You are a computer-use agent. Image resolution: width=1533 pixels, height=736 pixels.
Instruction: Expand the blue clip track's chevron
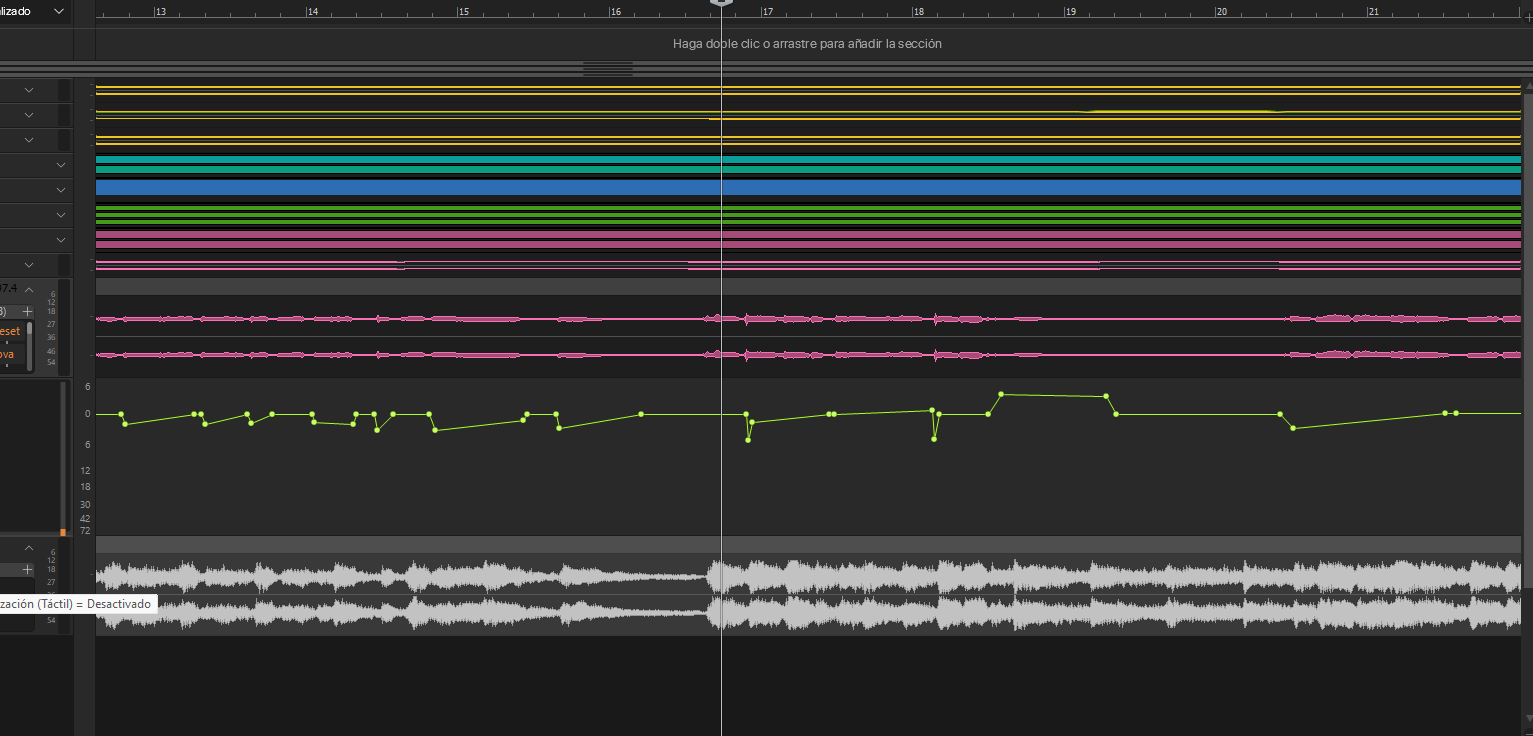[61, 189]
